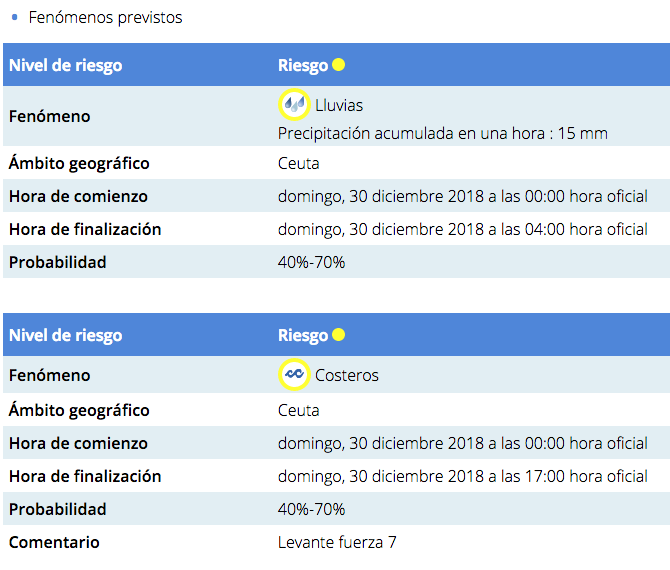Click "Fenómeno" row label in rain table
The image size is (670, 570).
pyautogui.click(x=49, y=116)
